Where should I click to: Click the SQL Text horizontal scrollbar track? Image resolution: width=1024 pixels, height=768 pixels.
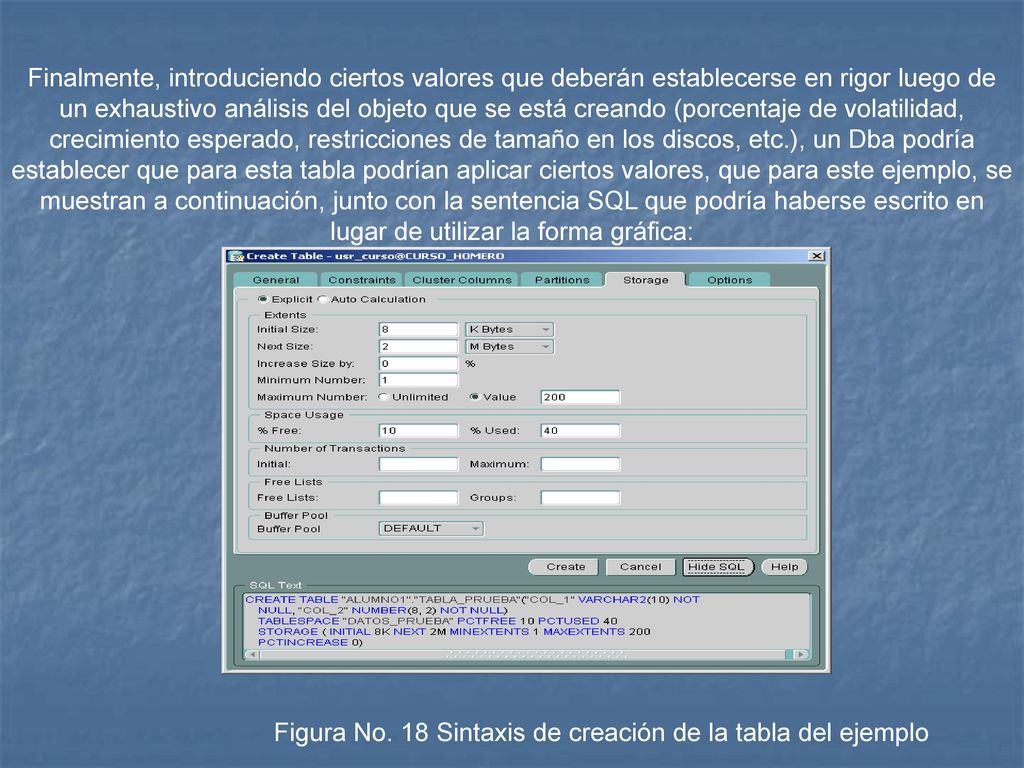click(x=526, y=654)
